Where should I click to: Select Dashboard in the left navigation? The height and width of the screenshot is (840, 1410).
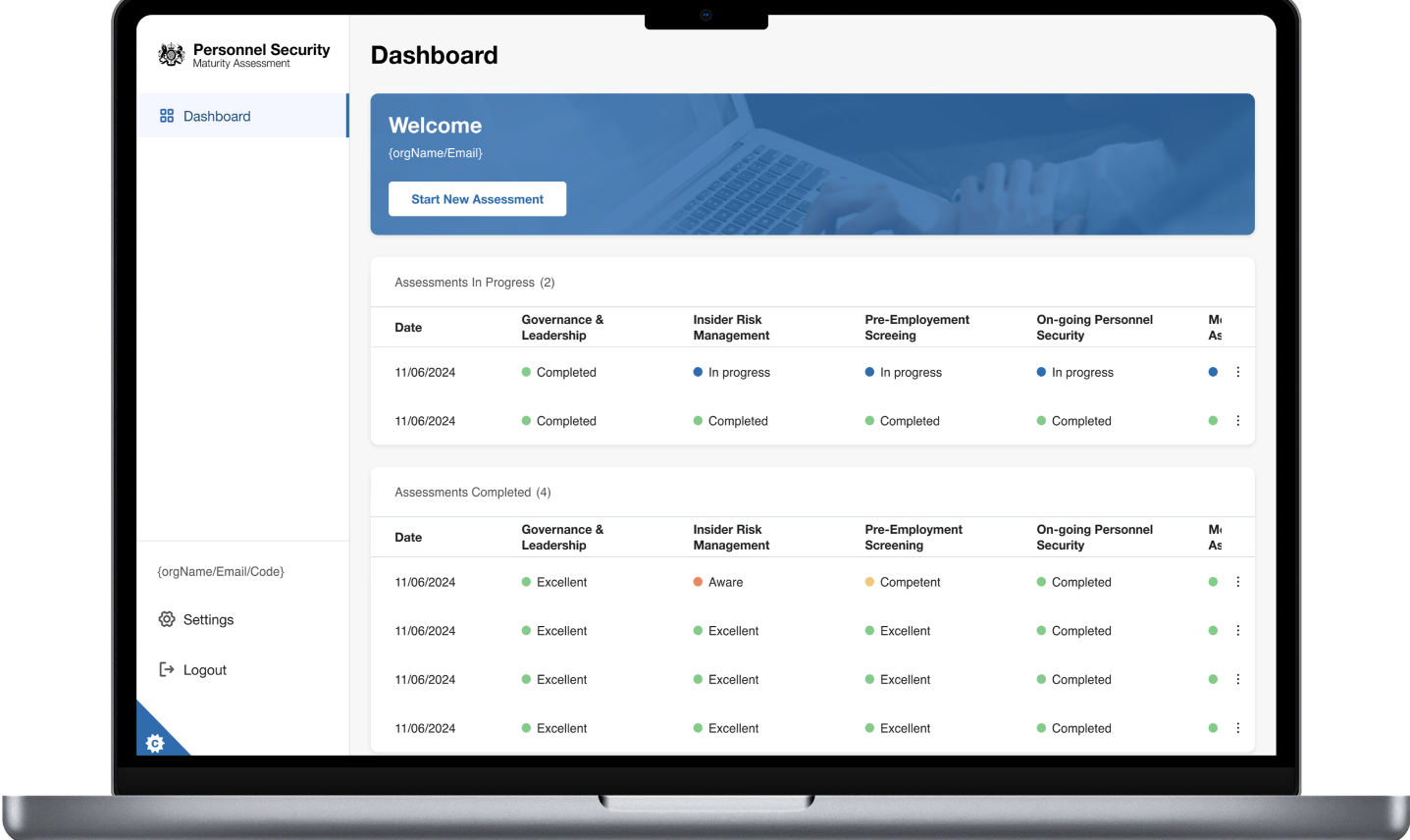(x=217, y=116)
